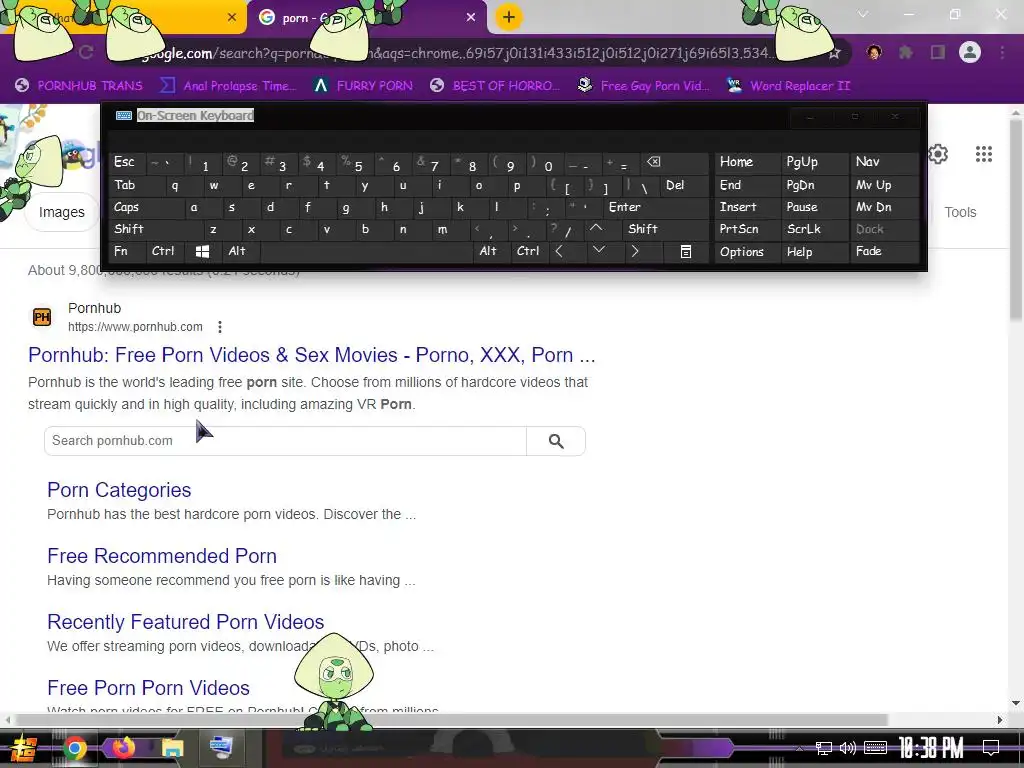Open the 'BEST OF HORRO...' bookmark
1024x768 pixels.
pyautogui.click(x=495, y=86)
